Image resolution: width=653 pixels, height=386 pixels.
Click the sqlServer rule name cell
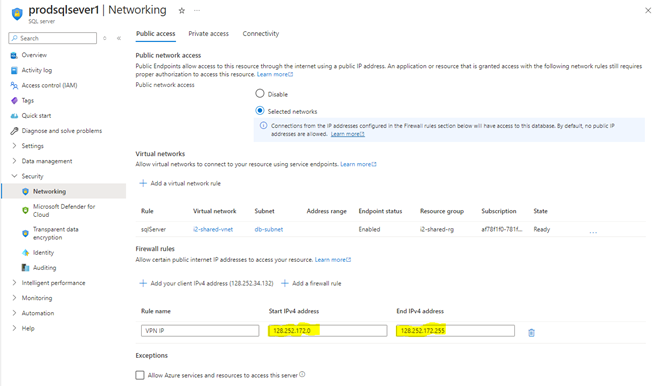coord(153,229)
